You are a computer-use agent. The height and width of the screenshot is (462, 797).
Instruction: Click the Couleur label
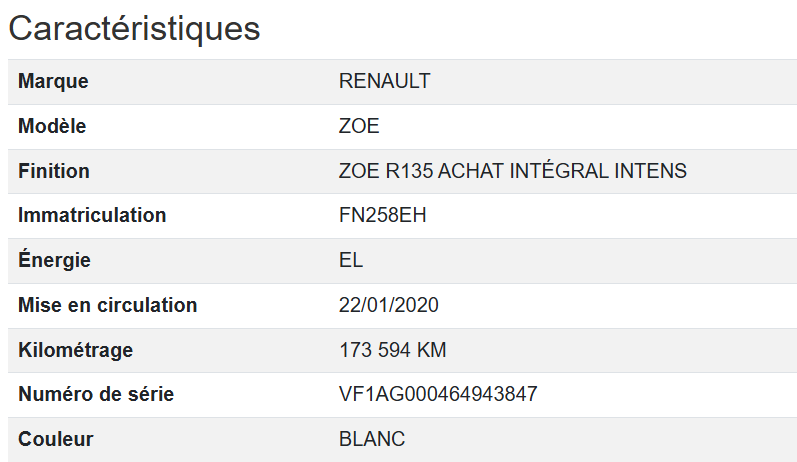pos(55,439)
